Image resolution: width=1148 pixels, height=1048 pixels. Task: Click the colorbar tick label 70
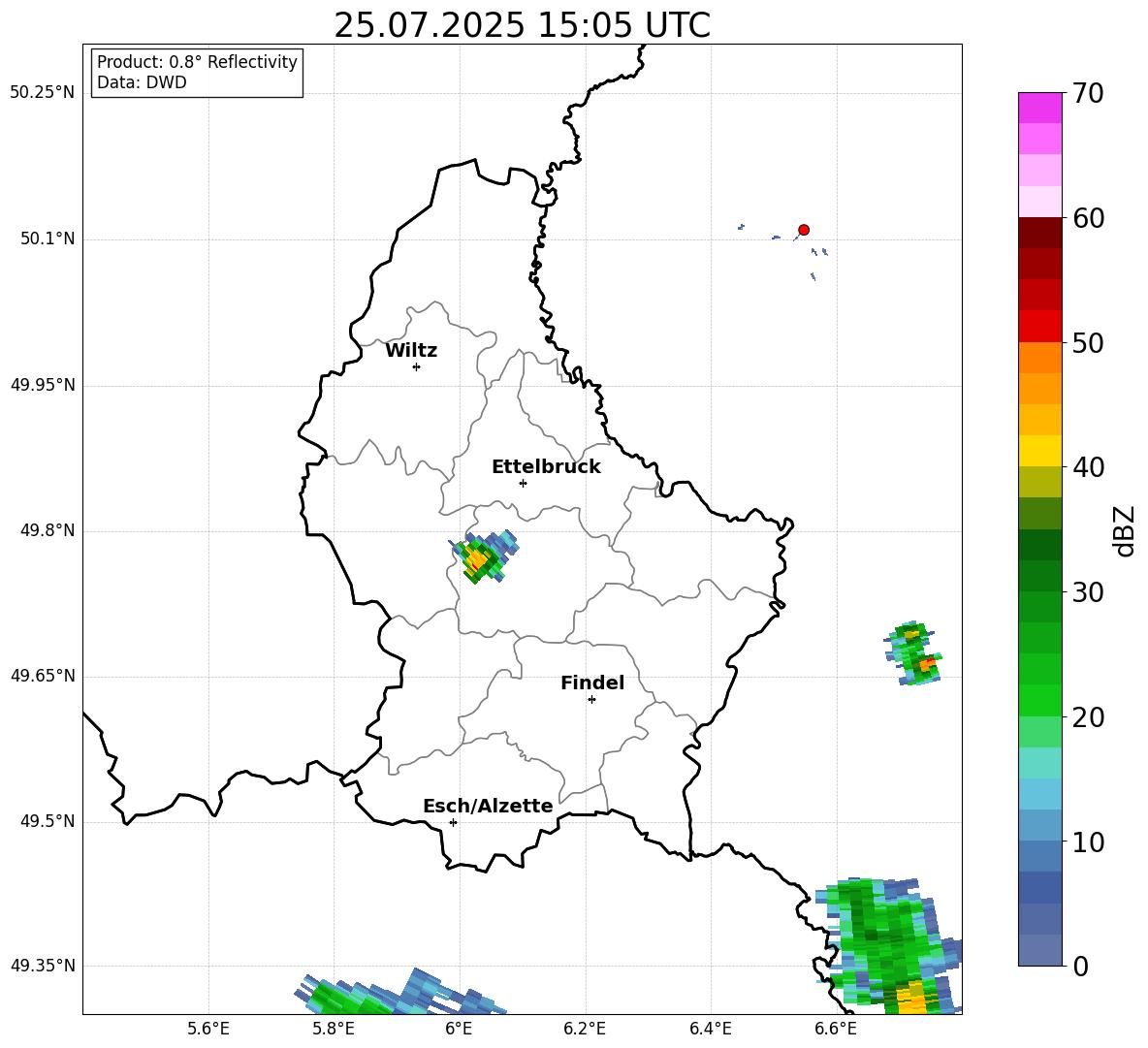point(1088,94)
